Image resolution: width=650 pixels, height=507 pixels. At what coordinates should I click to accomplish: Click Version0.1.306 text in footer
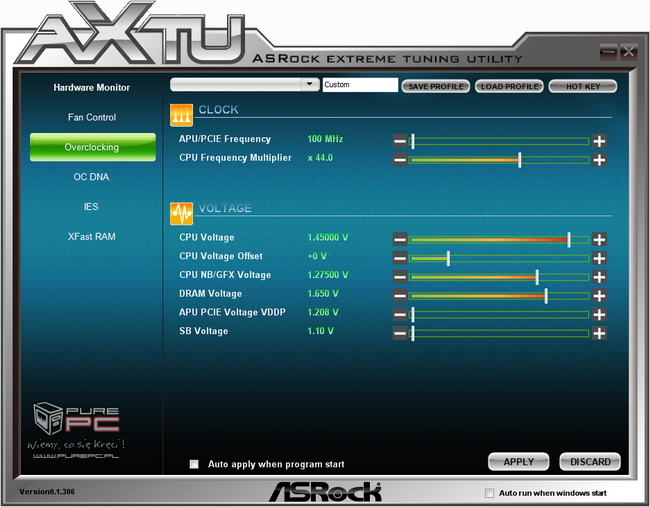(47, 492)
